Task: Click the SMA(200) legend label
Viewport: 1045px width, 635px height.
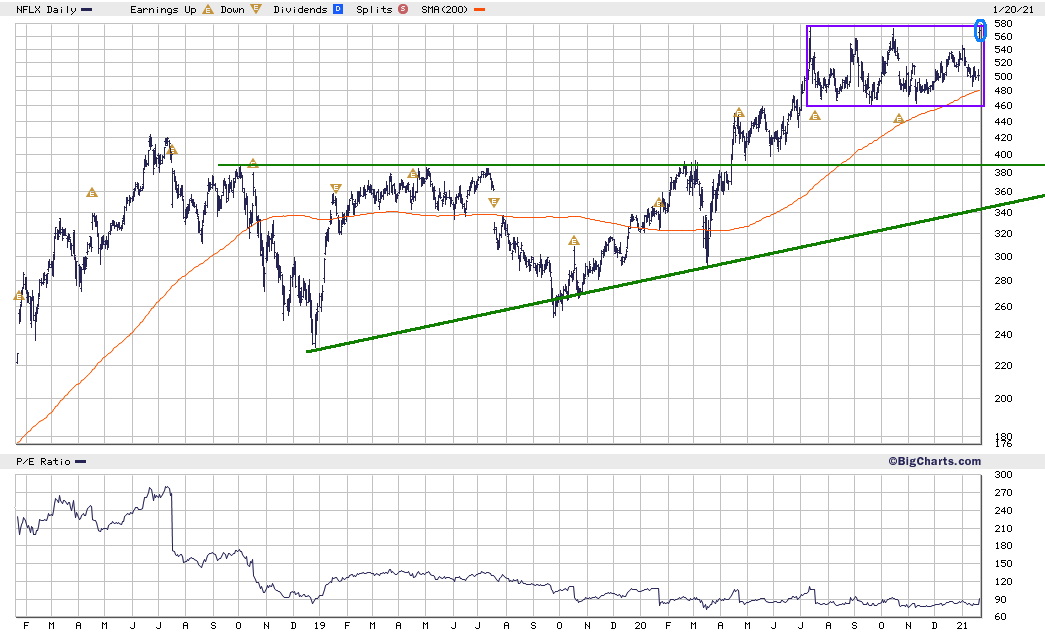Action: click(x=445, y=9)
